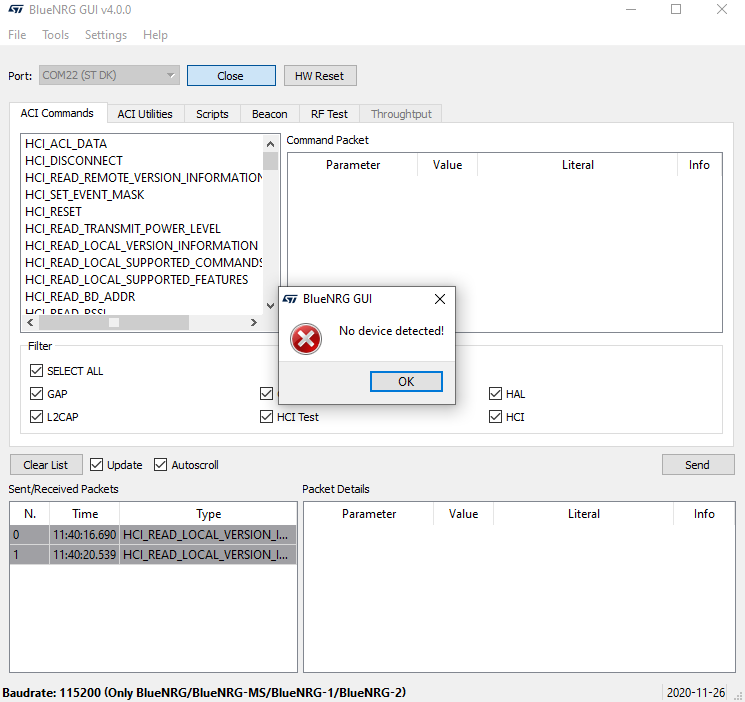Open the Port COM22 dropdown

click(109, 75)
